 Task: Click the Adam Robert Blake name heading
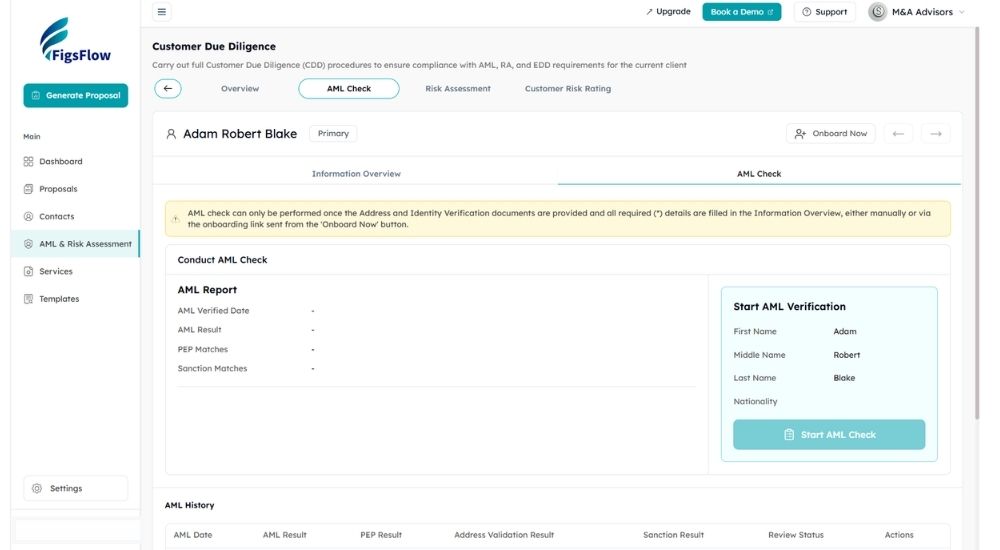click(x=240, y=133)
